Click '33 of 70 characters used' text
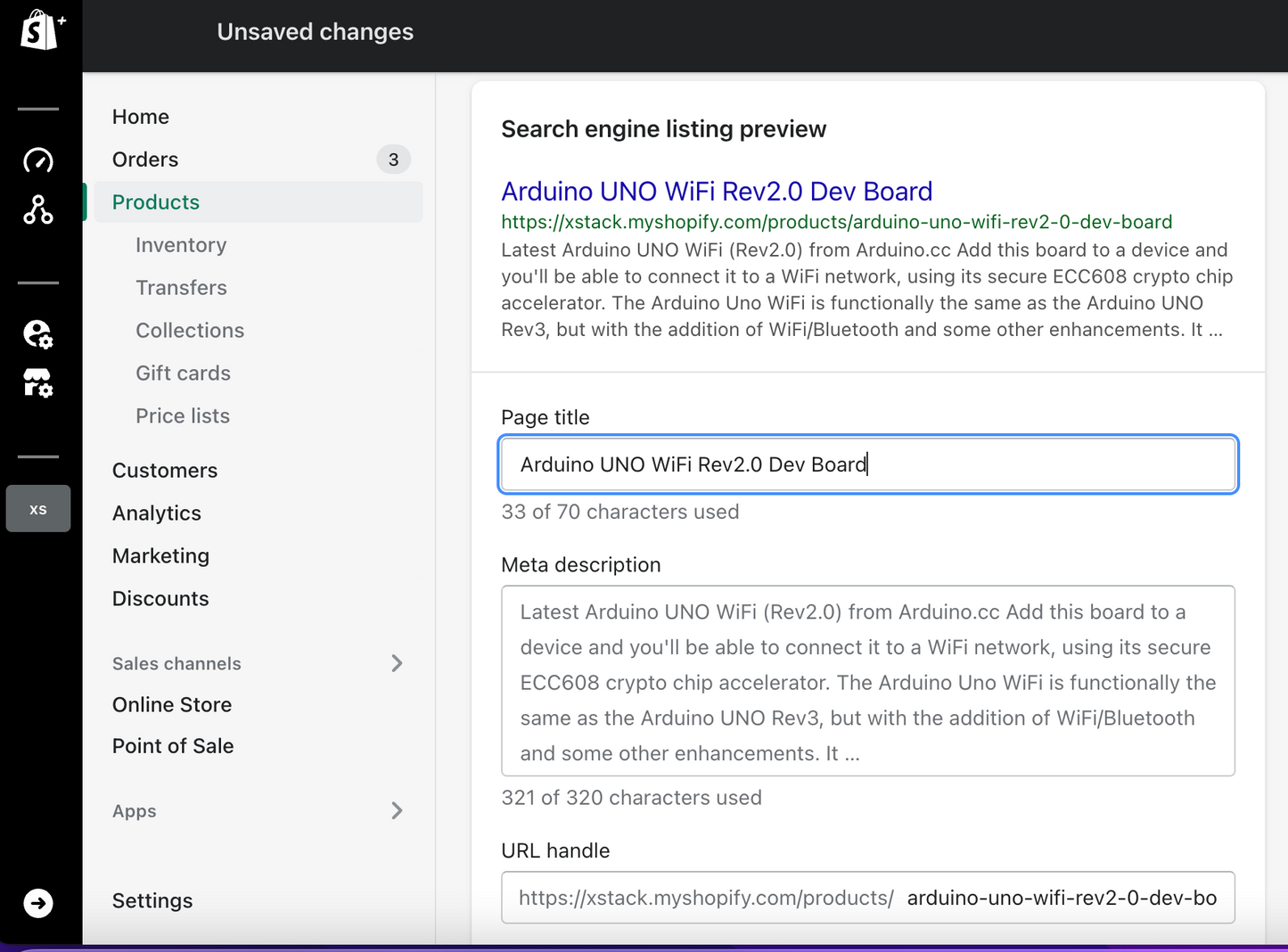The image size is (1288, 952). pos(620,513)
